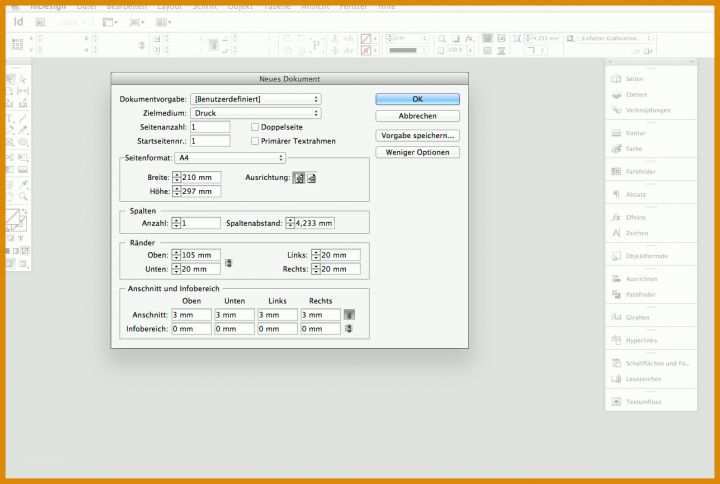Open the Objektformate panel icon
720x484 pixels.
(x=616, y=256)
